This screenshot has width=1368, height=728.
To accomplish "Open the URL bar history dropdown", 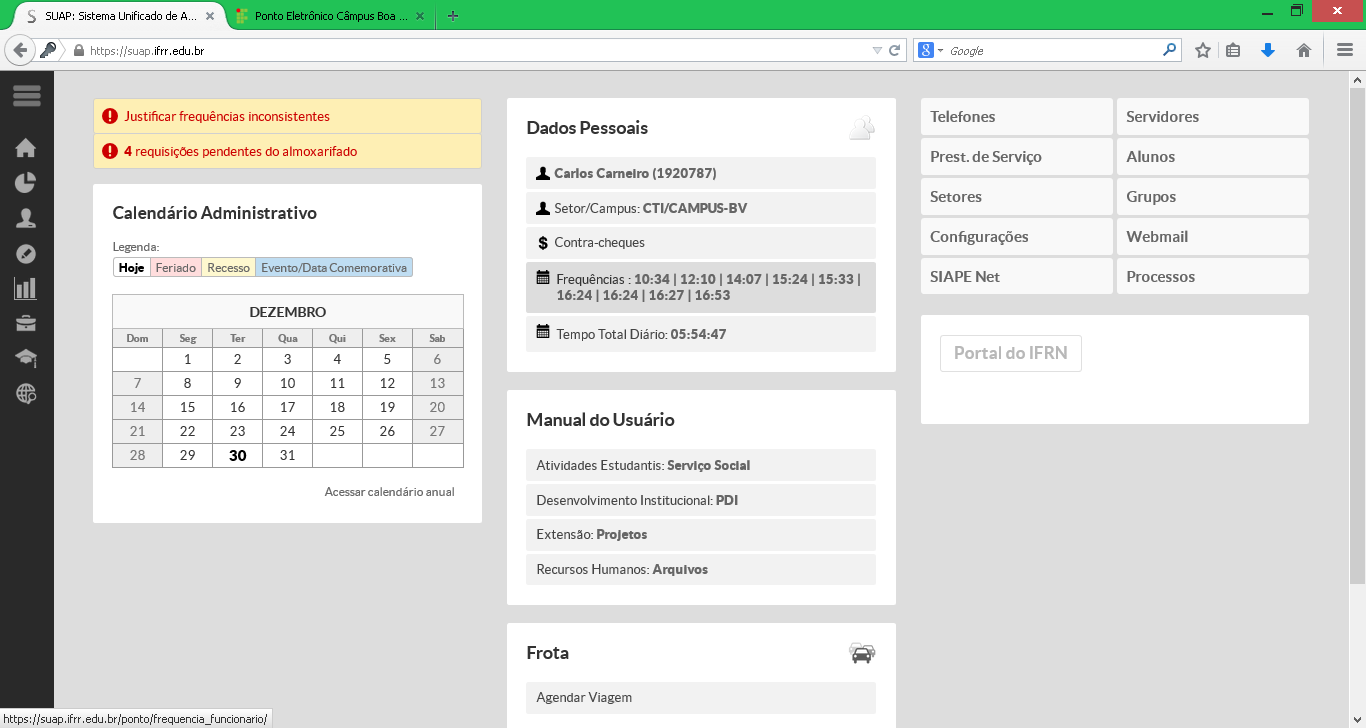I will point(877,50).
